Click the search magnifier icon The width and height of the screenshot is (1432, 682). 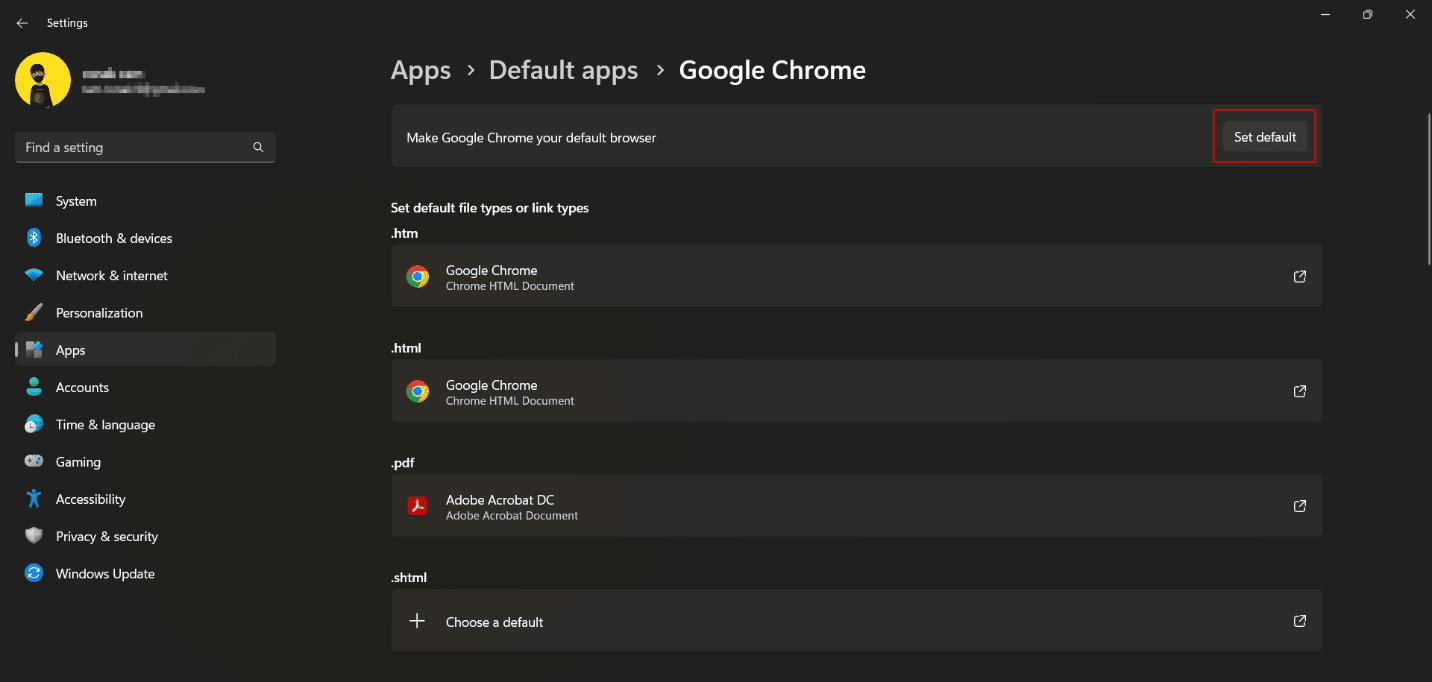click(258, 147)
